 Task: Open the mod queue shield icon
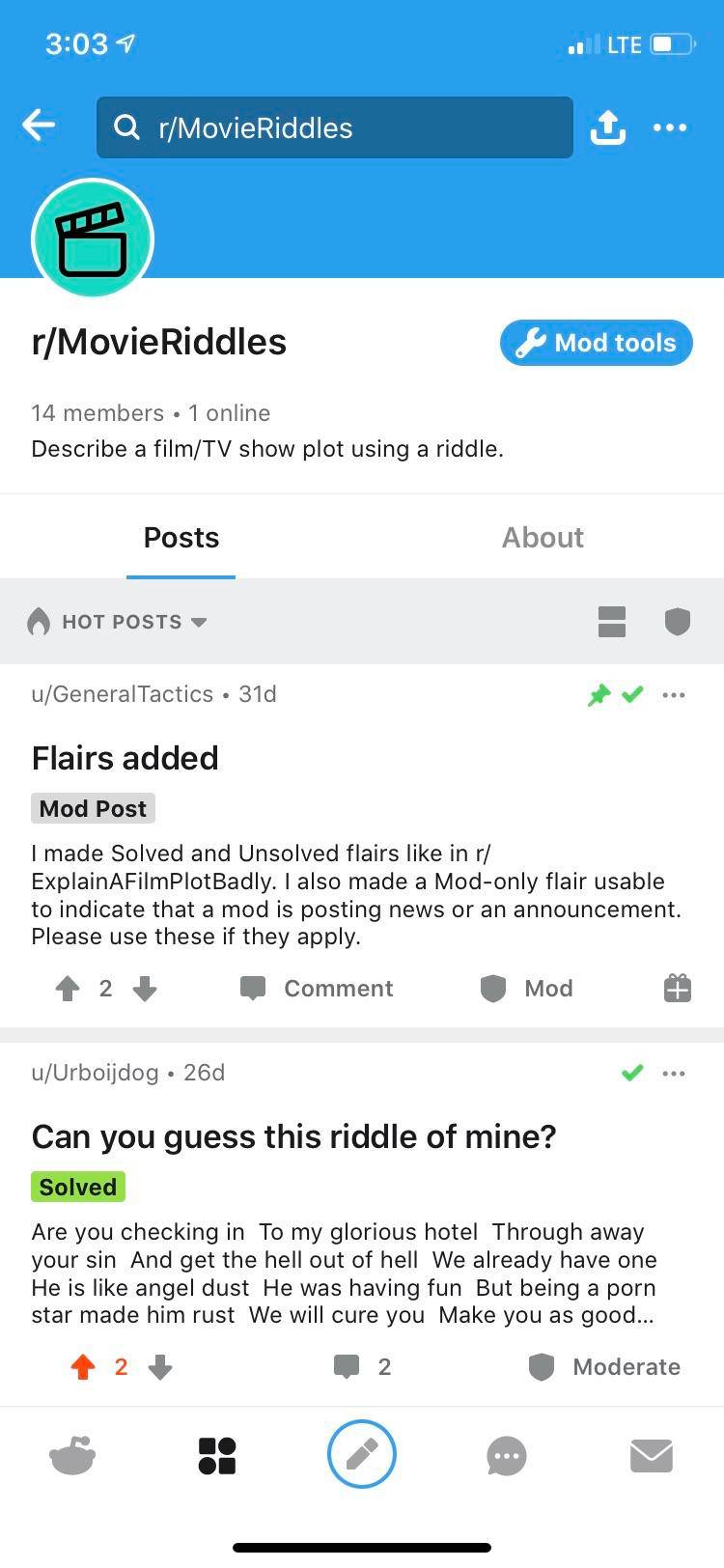[x=677, y=622]
